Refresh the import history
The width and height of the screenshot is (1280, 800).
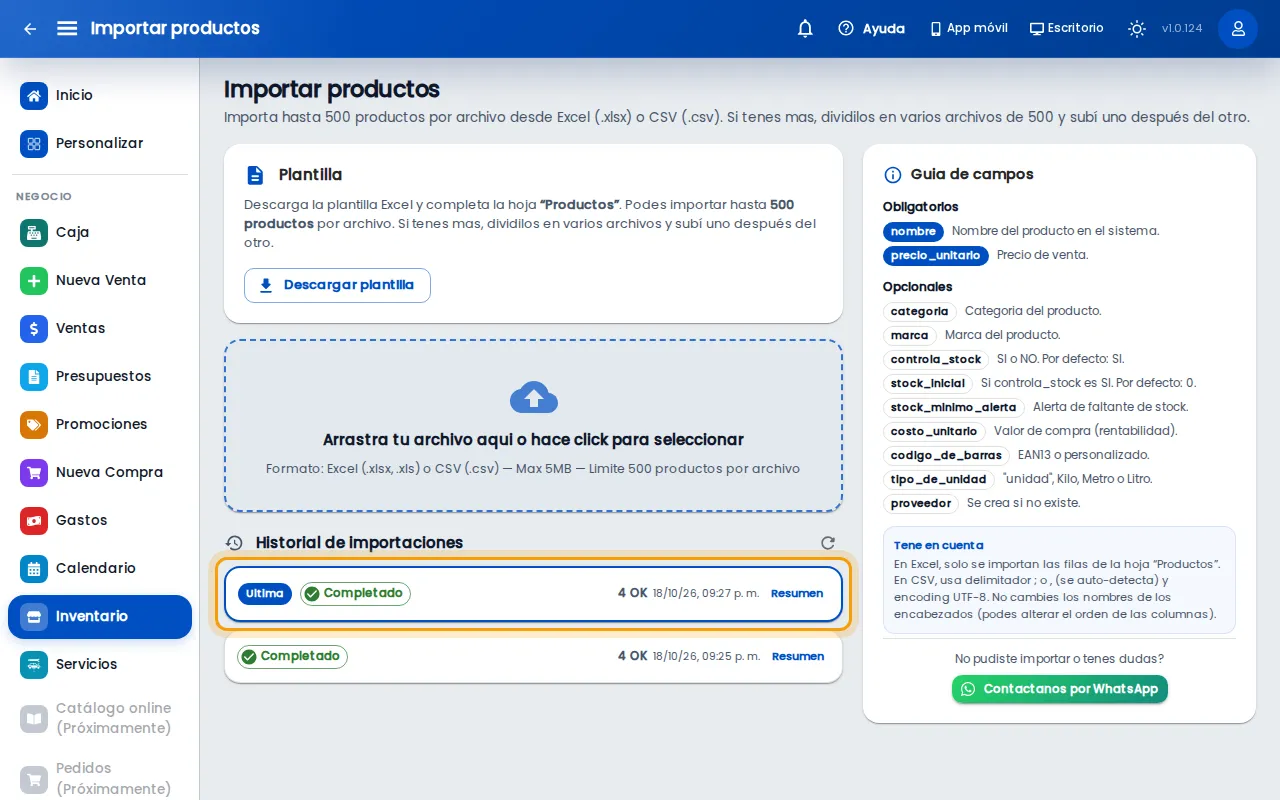coord(828,543)
